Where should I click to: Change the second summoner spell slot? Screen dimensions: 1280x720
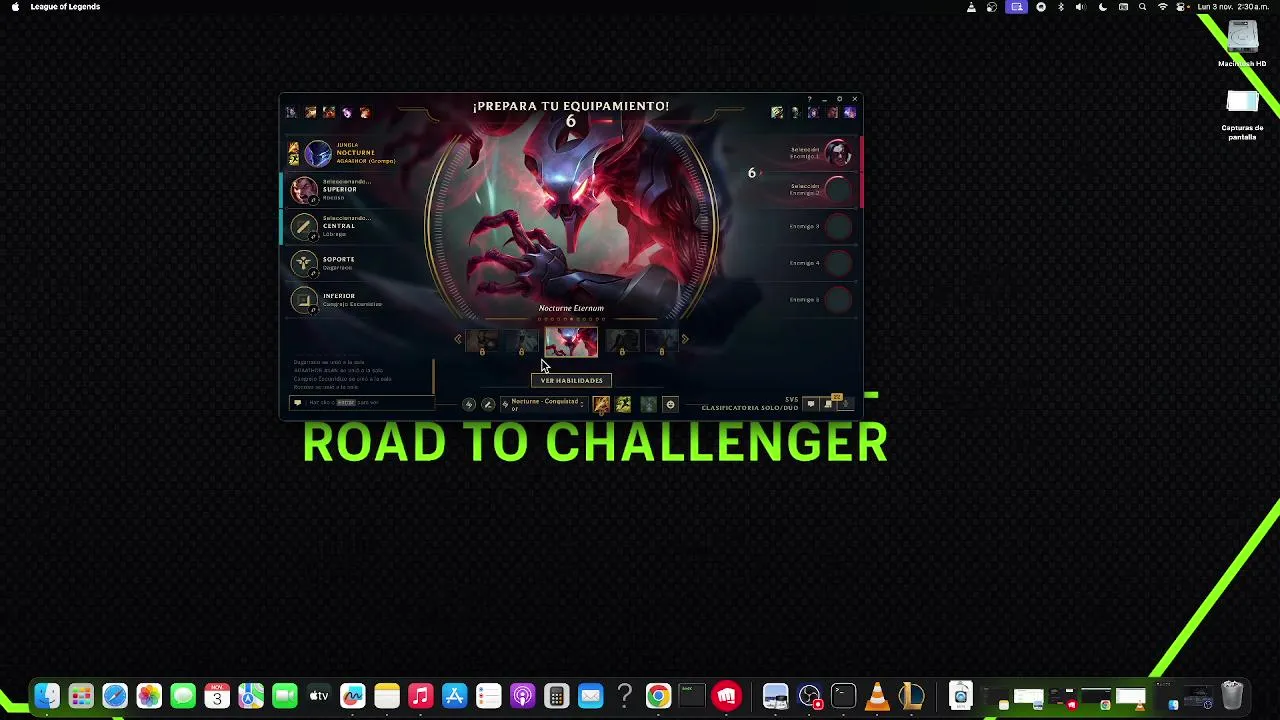(x=623, y=404)
